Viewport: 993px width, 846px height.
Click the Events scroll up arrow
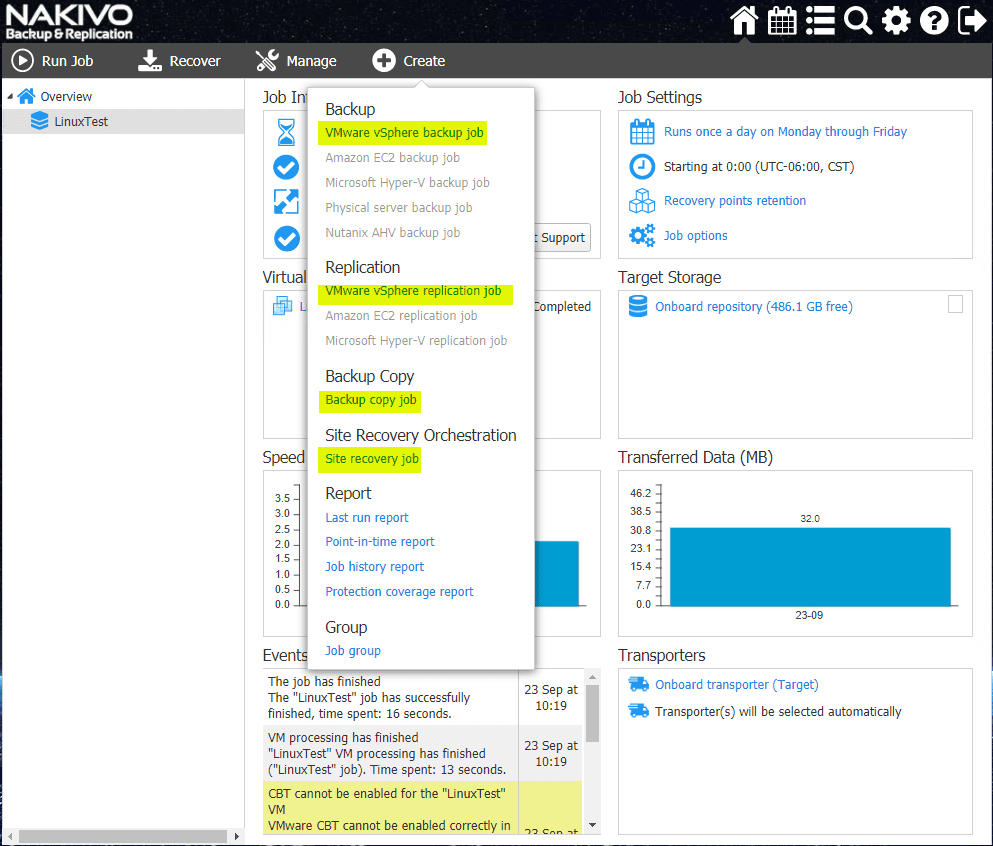592,677
